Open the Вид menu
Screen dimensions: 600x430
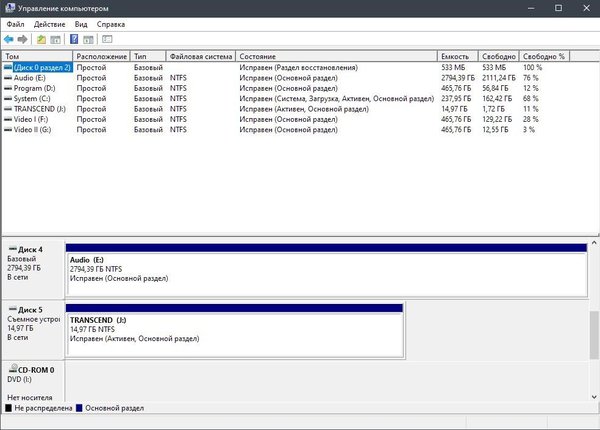point(81,23)
